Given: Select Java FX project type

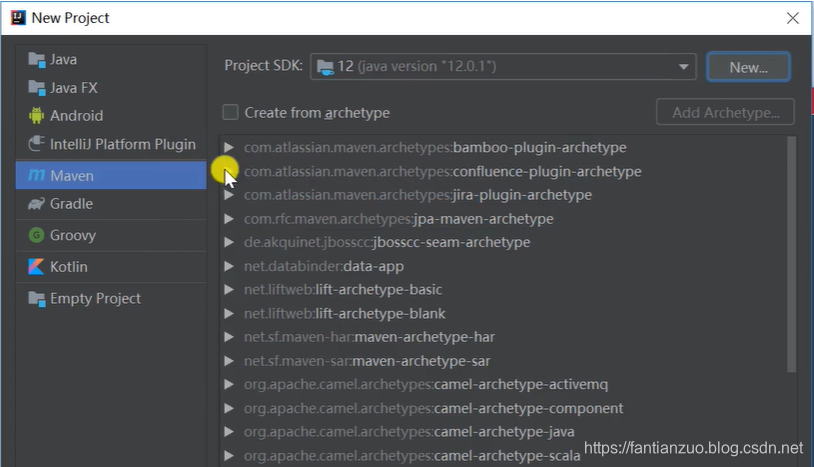Looking at the screenshot, I should click(111, 88).
